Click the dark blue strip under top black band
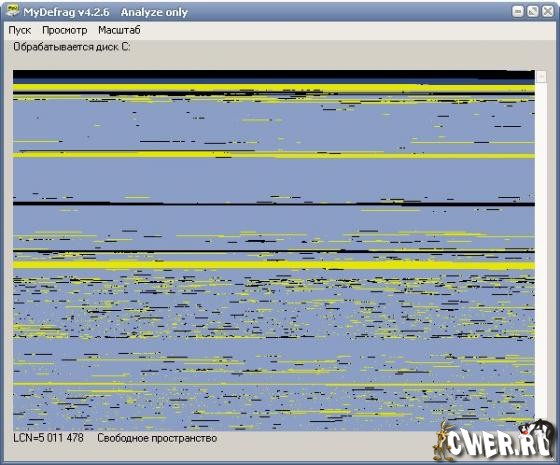The image size is (560, 465). tap(274, 81)
